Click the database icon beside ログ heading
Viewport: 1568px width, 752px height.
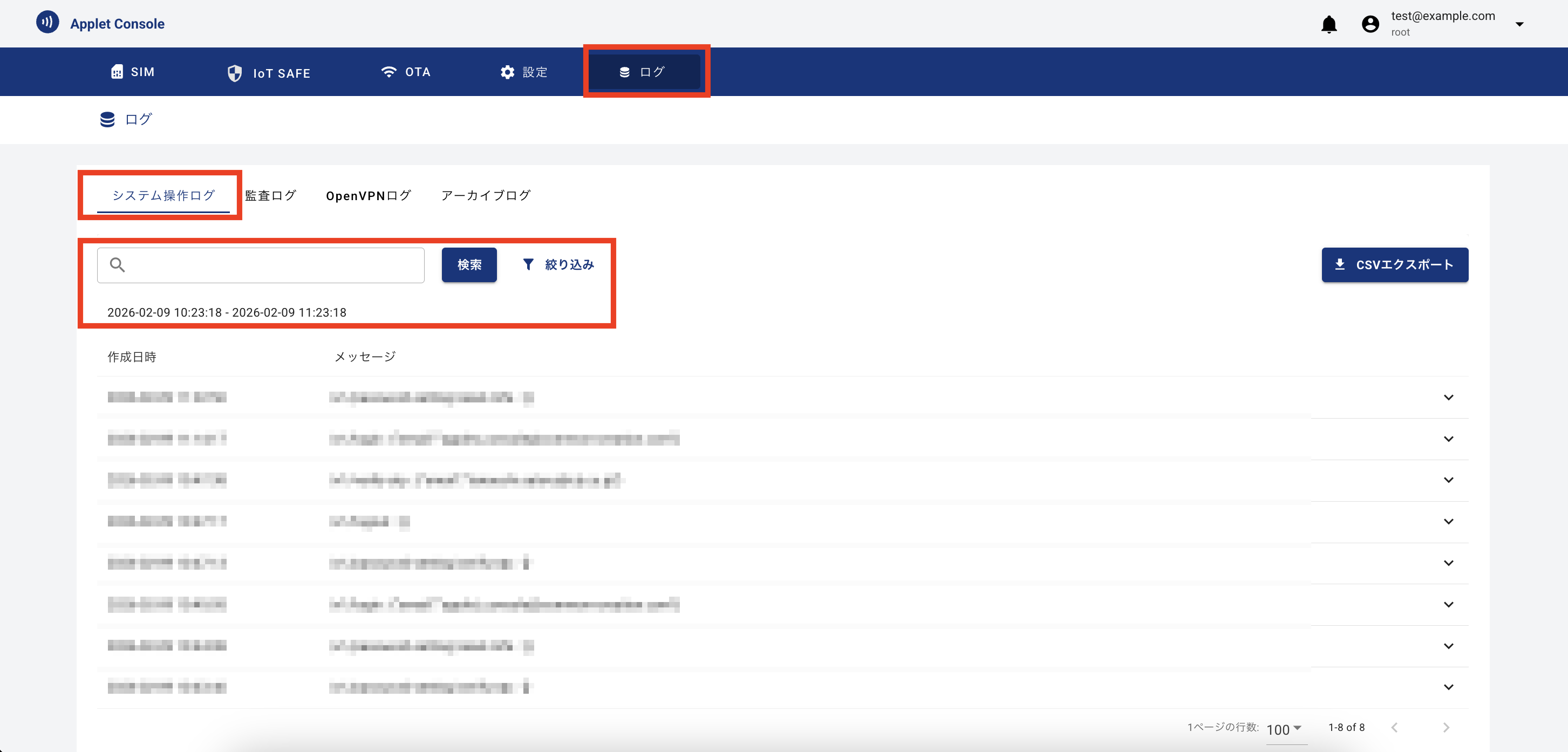107,119
